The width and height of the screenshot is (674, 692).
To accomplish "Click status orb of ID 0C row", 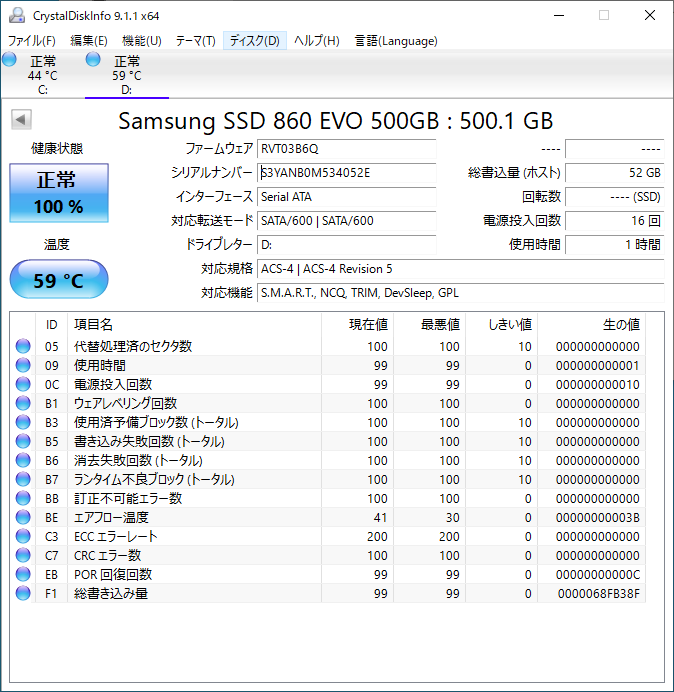I will (x=23, y=384).
